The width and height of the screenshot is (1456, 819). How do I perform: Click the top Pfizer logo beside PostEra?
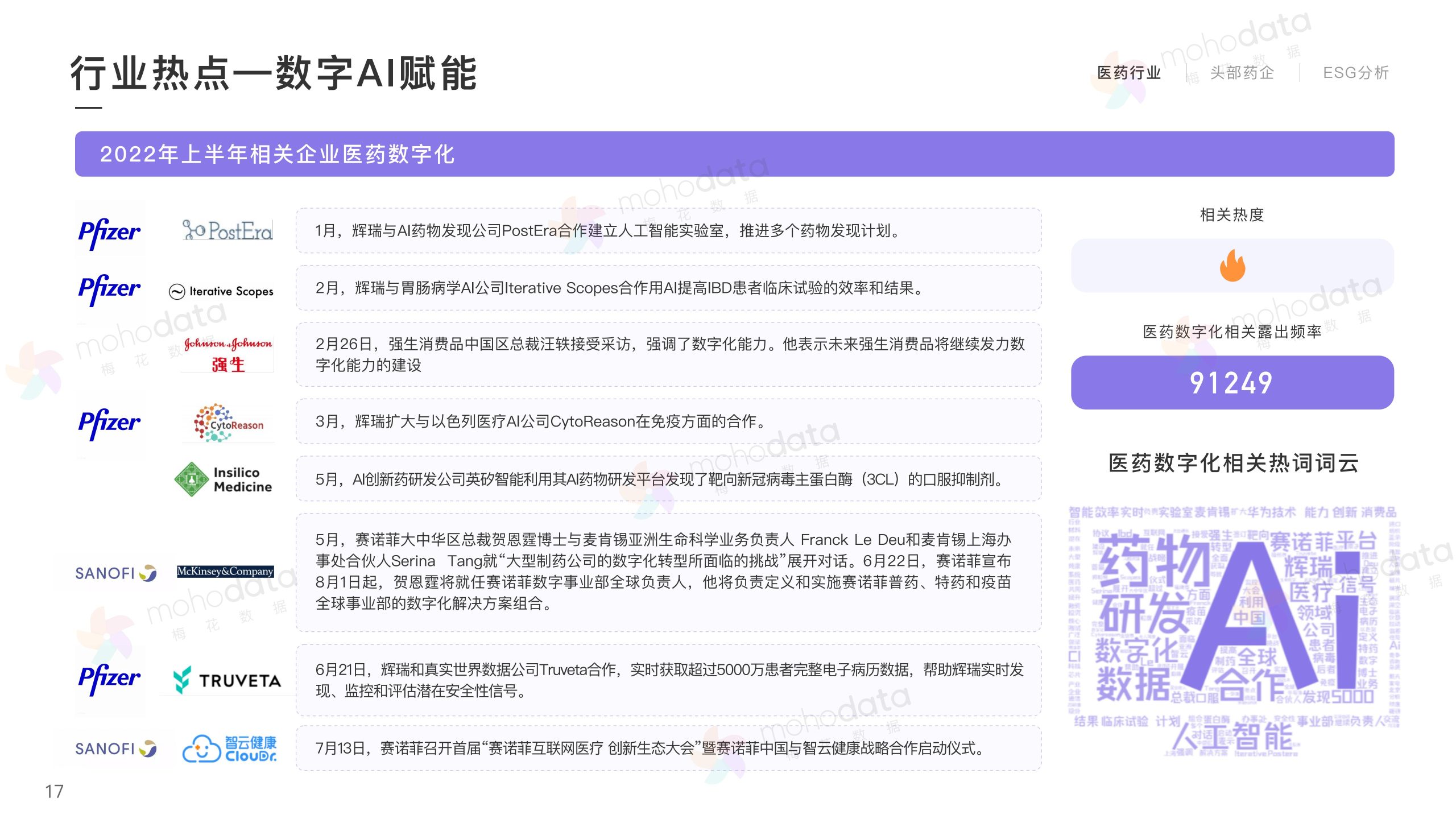[x=109, y=231]
